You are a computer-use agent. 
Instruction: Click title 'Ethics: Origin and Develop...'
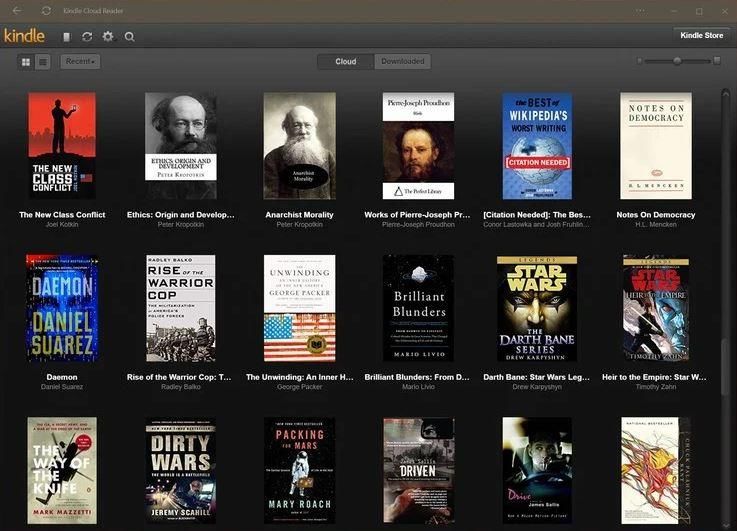[x=180, y=215]
